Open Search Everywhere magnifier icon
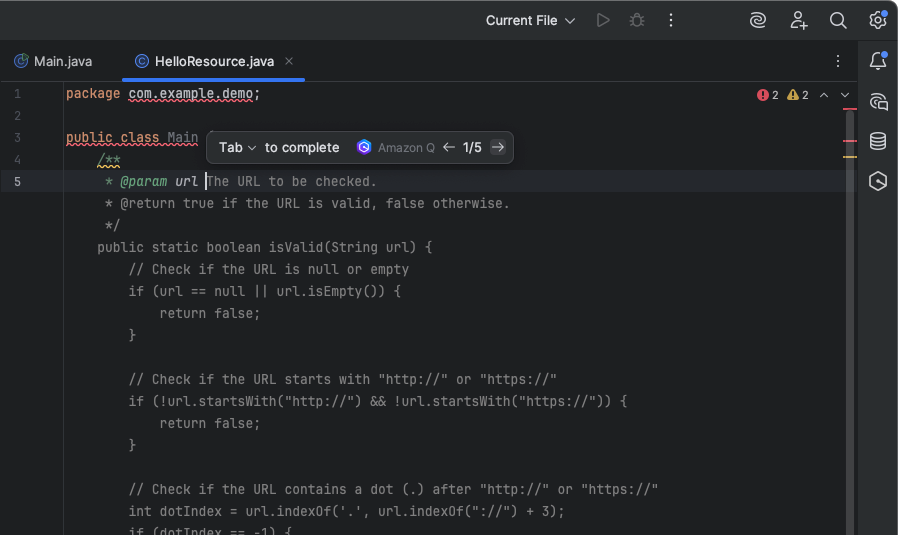898x535 pixels. click(838, 20)
